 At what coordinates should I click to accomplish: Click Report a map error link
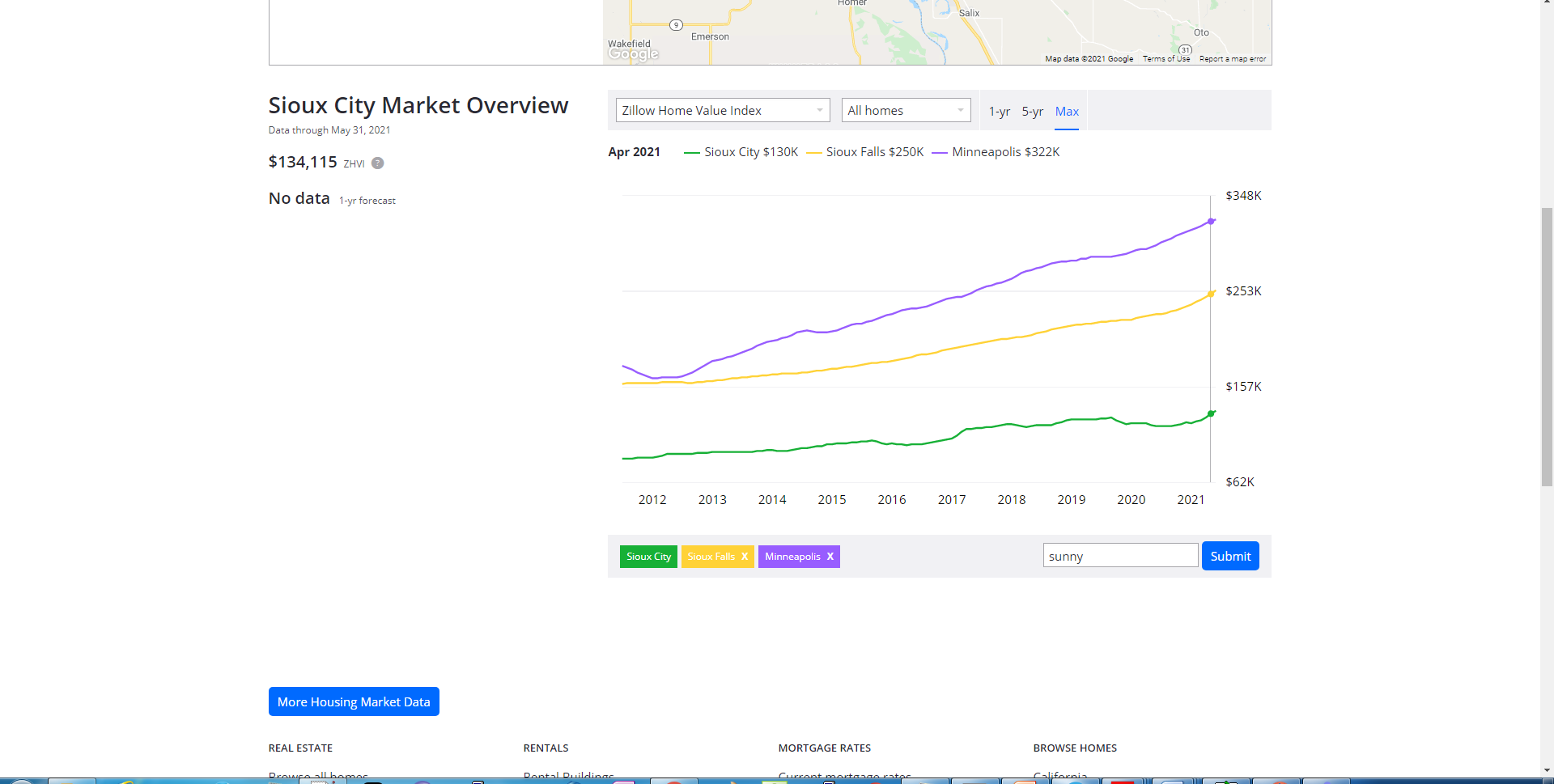tap(1232, 59)
